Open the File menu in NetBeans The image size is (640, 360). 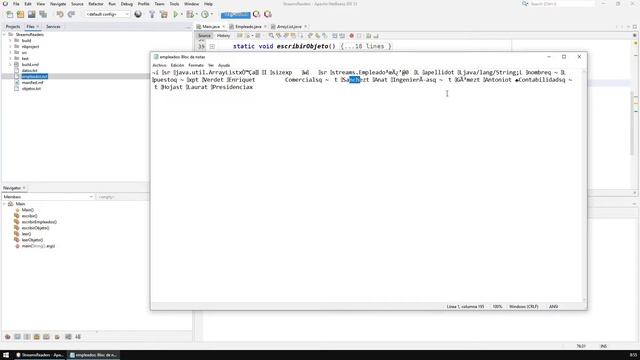coord(16,4)
